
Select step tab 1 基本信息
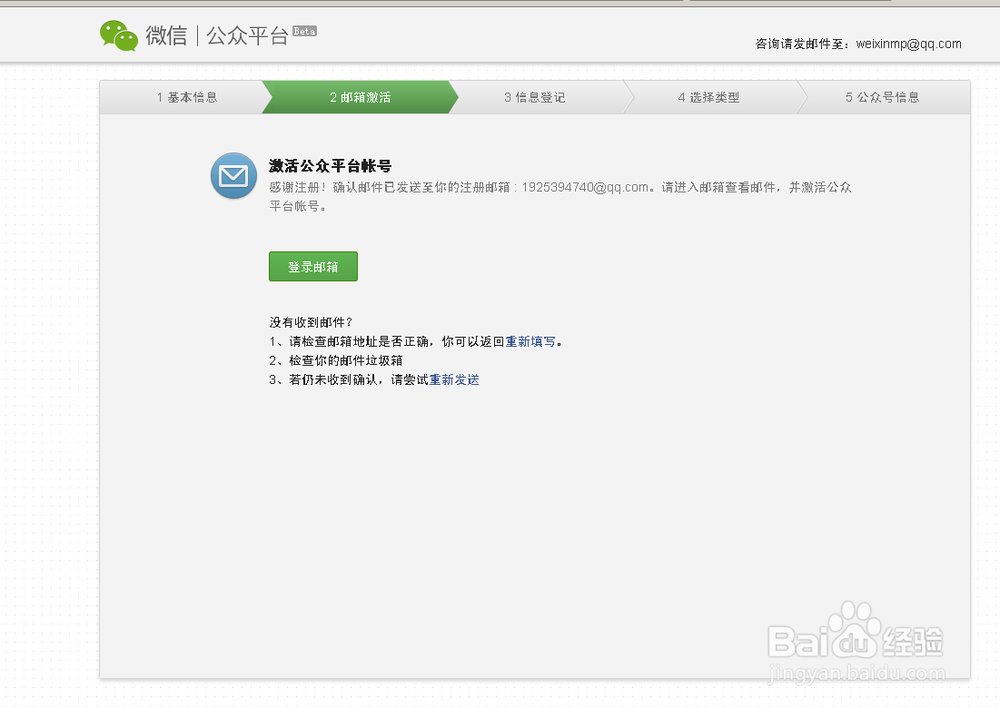(x=187, y=97)
